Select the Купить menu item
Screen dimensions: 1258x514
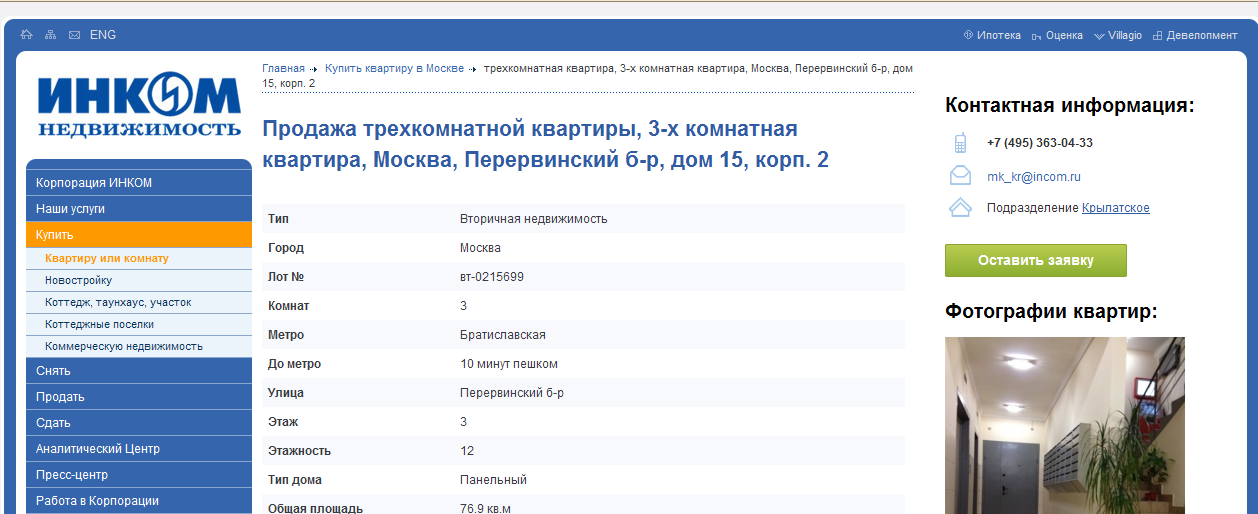[139, 235]
